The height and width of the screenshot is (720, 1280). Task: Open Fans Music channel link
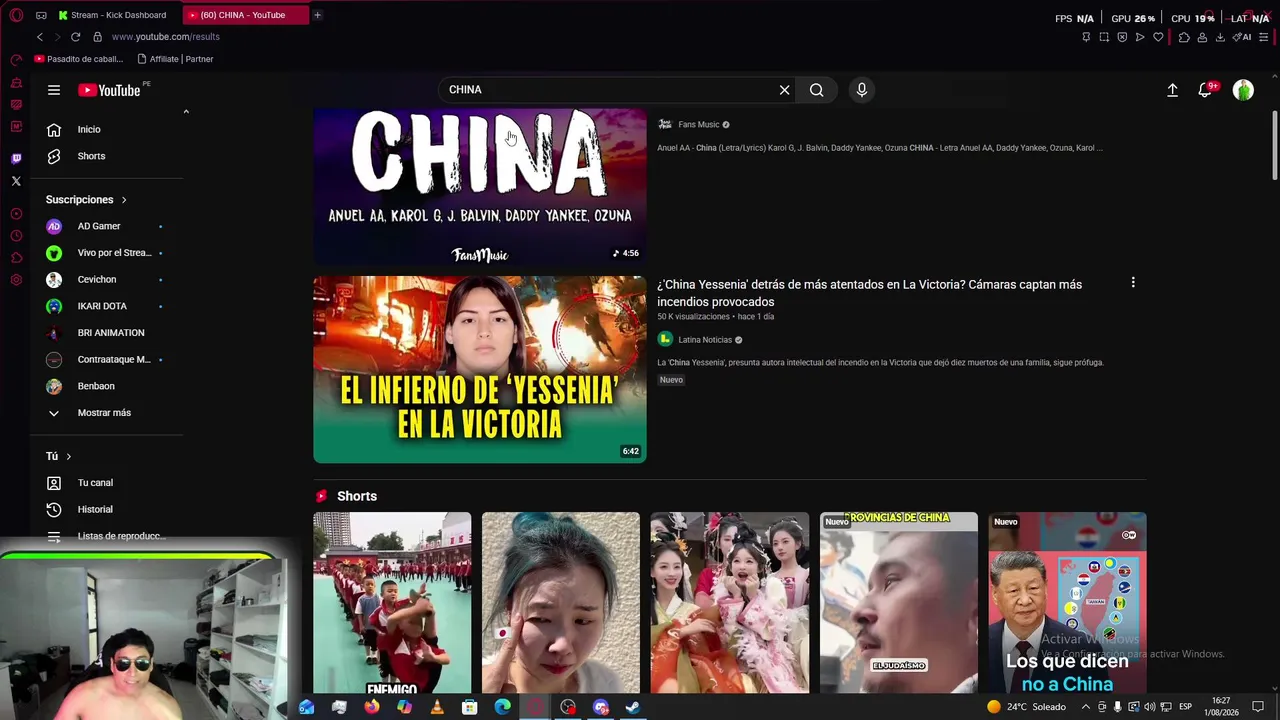[698, 125]
